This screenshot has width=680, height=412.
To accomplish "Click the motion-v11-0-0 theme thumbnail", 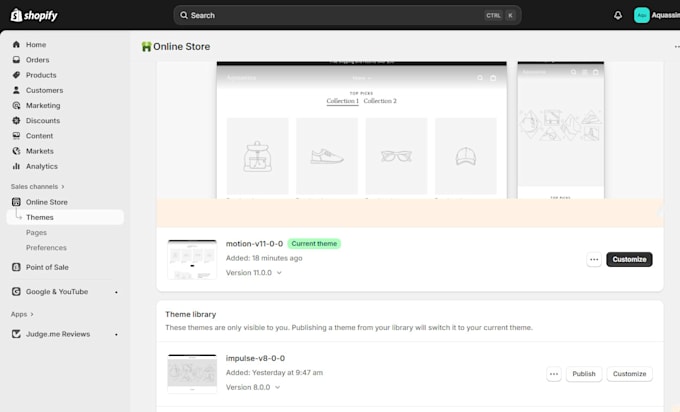I will click(x=192, y=259).
